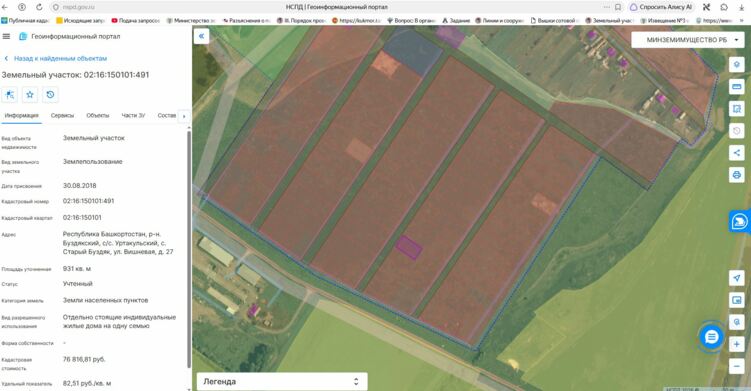
Task: Zoom out the map with minus
Action: (737, 366)
